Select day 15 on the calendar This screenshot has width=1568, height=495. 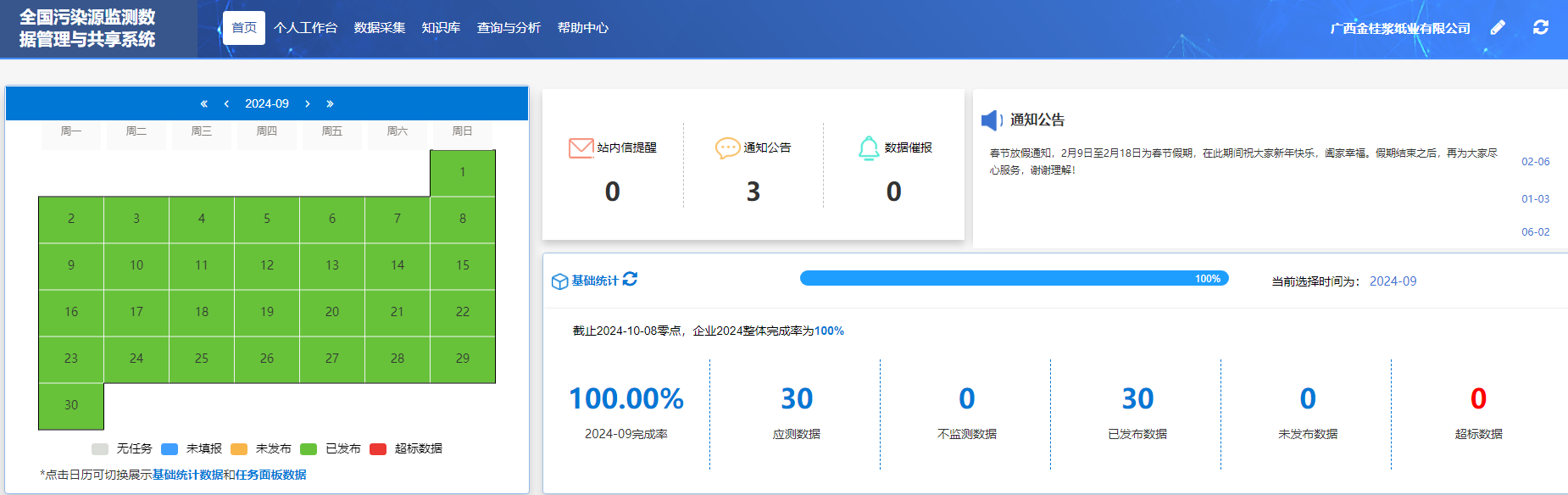tap(463, 265)
